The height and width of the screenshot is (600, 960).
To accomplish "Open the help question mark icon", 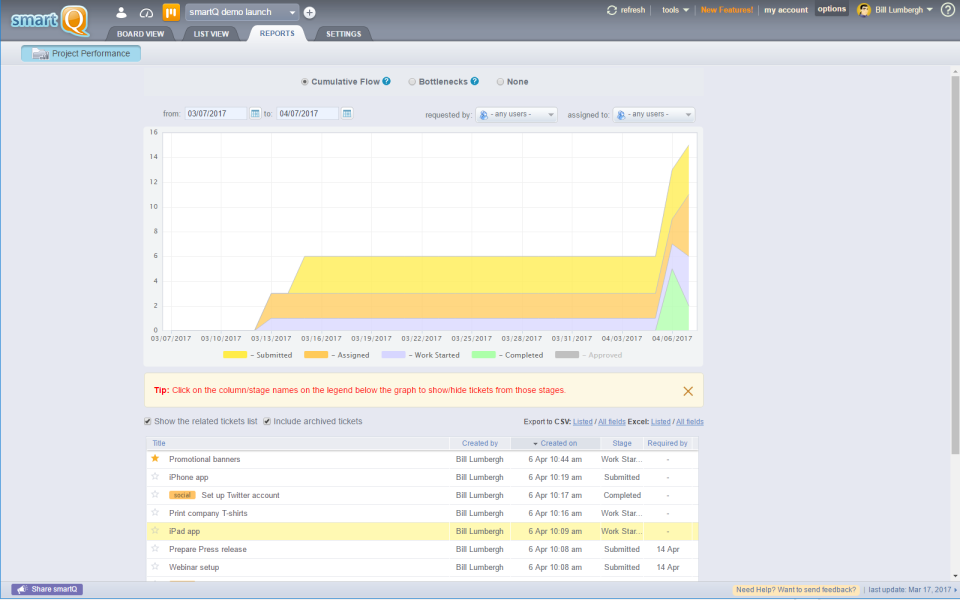I will [x=947, y=10].
